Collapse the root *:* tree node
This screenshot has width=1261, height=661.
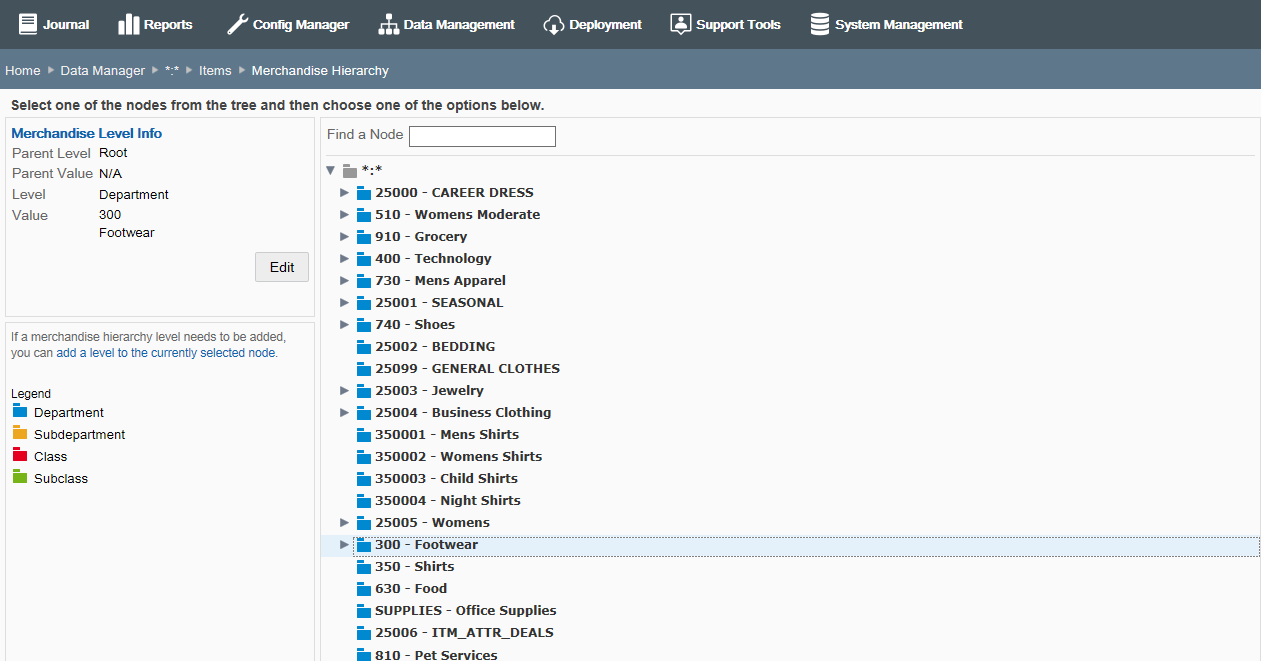[x=331, y=170]
